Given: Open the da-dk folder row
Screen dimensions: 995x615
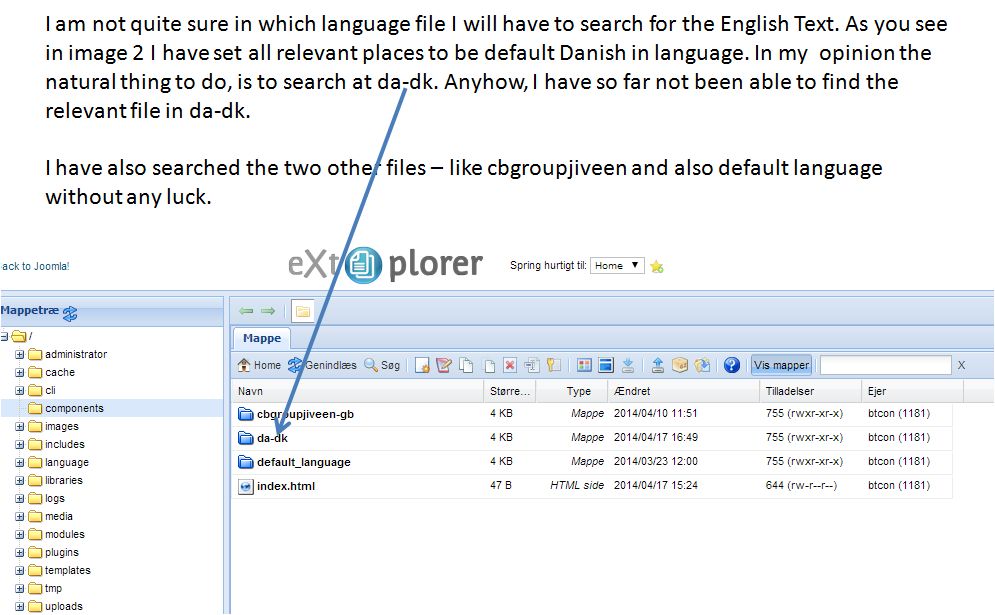Looking at the screenshot, I should [591, 438].
